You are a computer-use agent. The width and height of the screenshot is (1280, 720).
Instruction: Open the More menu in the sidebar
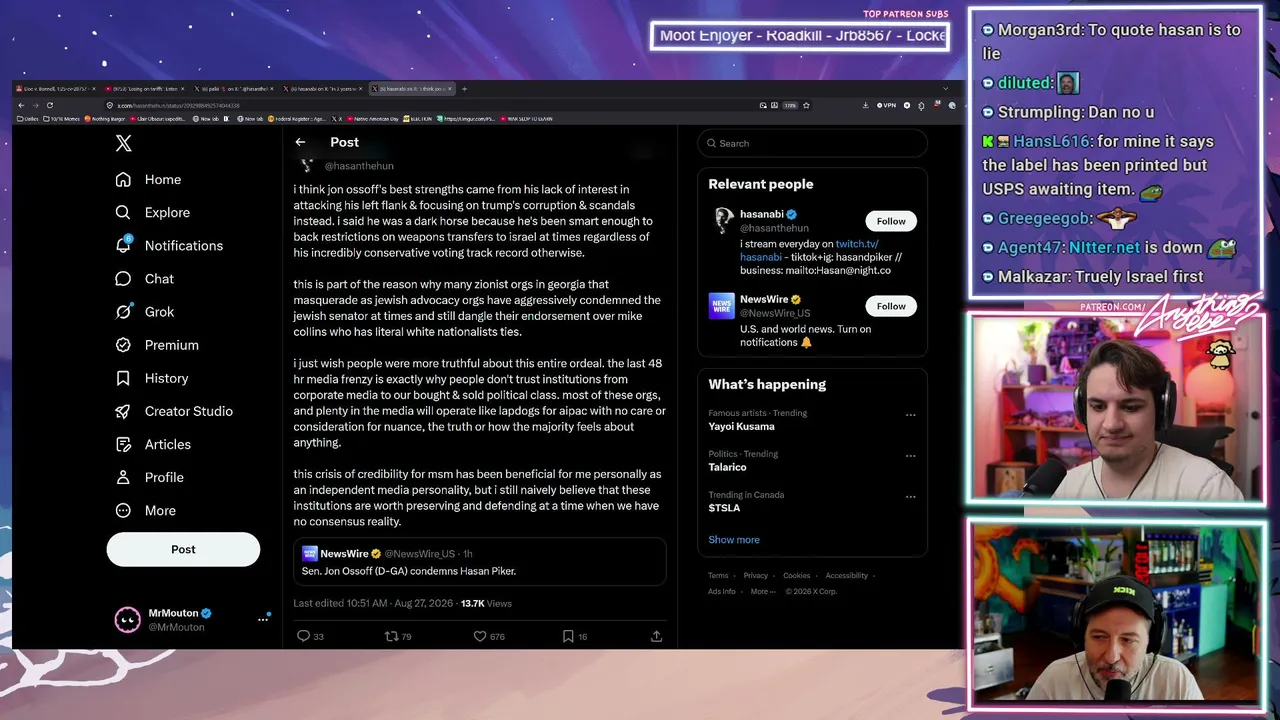145,510
